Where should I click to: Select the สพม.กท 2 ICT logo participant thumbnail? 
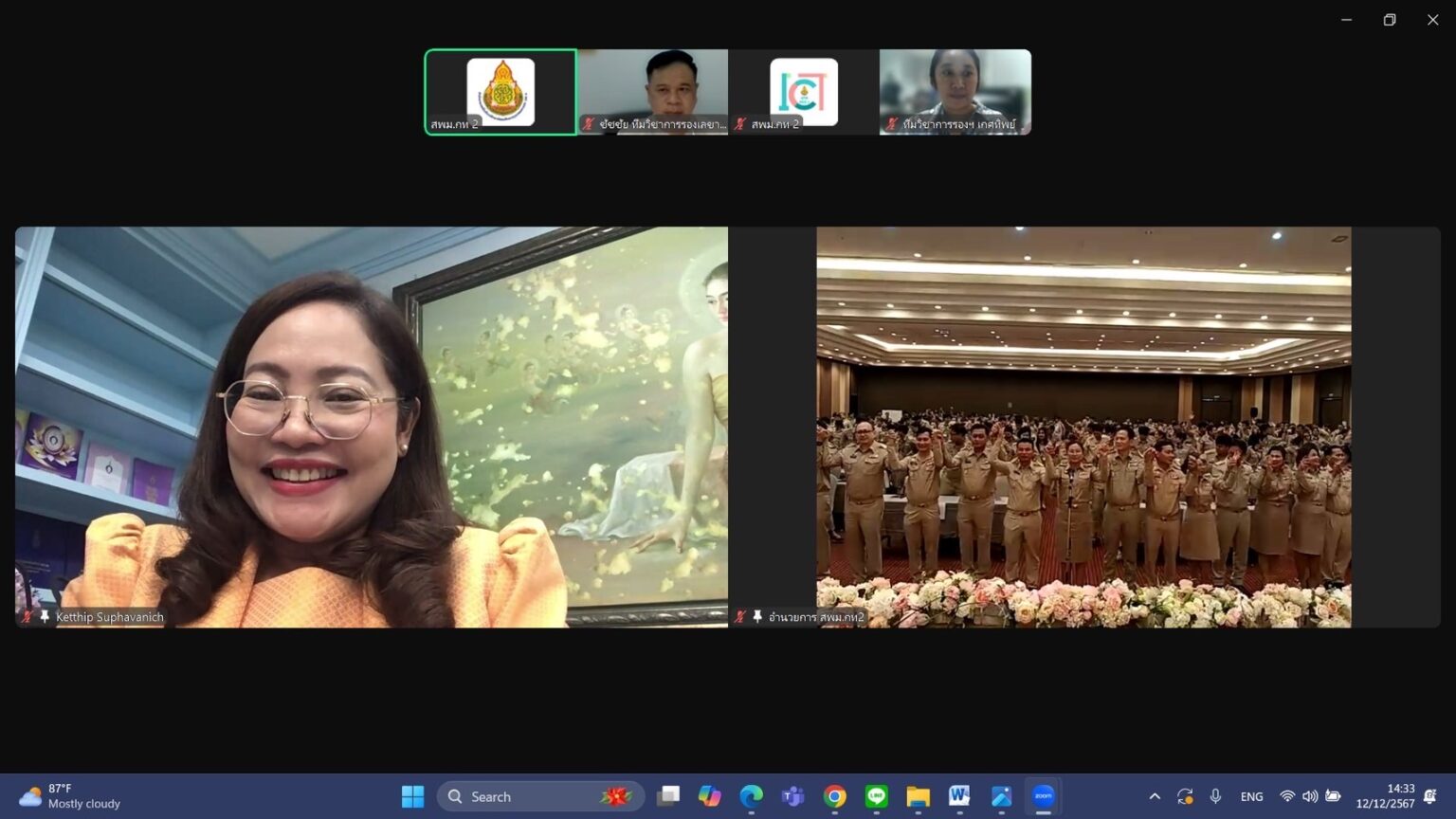804,92
